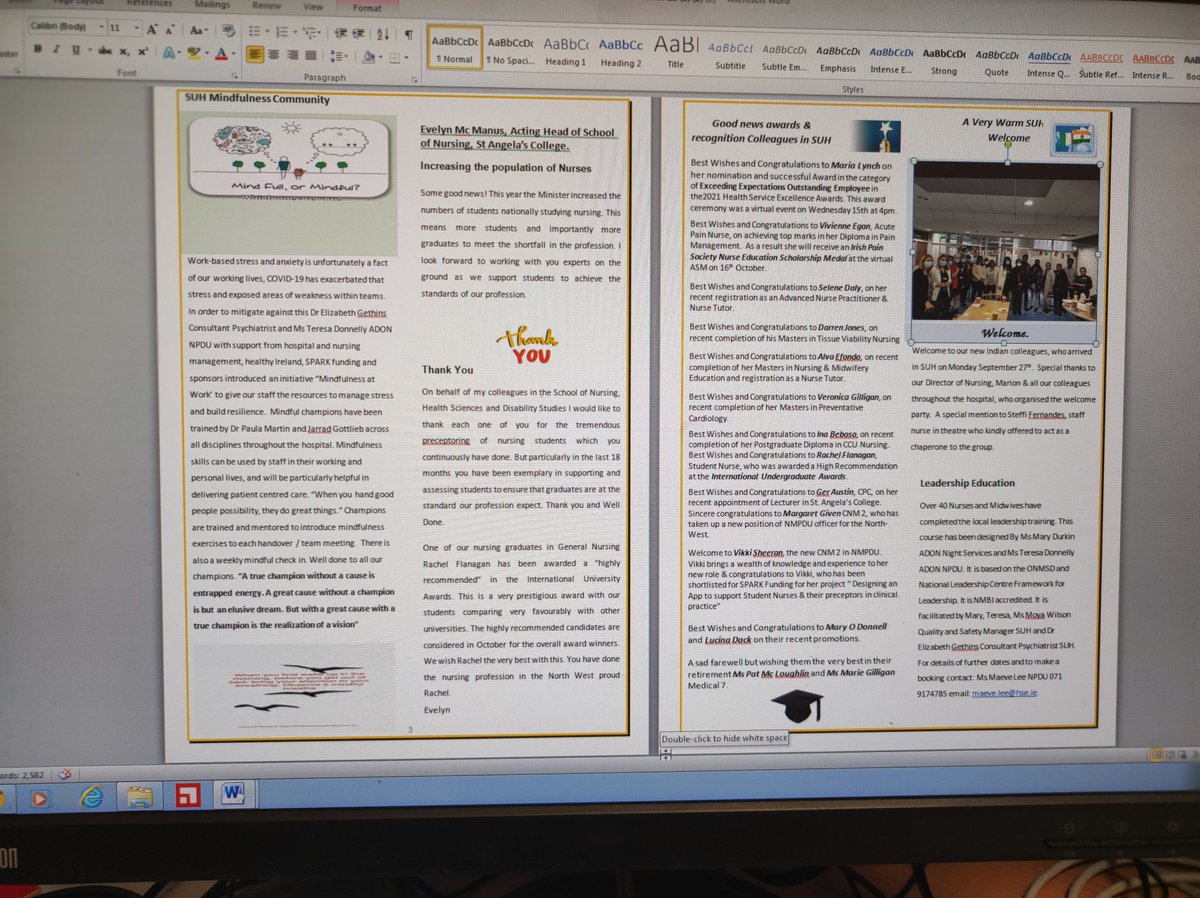Viewport: 1200px width, 898px height.
Task: Open Windows Media Player from taskbar
Action: pyautogui.click(x=39, y=798)
